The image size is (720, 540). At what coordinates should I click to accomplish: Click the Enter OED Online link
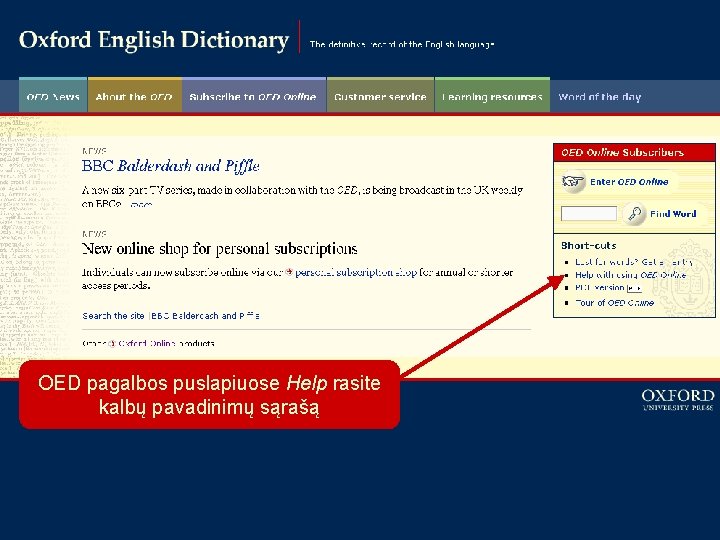click(629, 182)
